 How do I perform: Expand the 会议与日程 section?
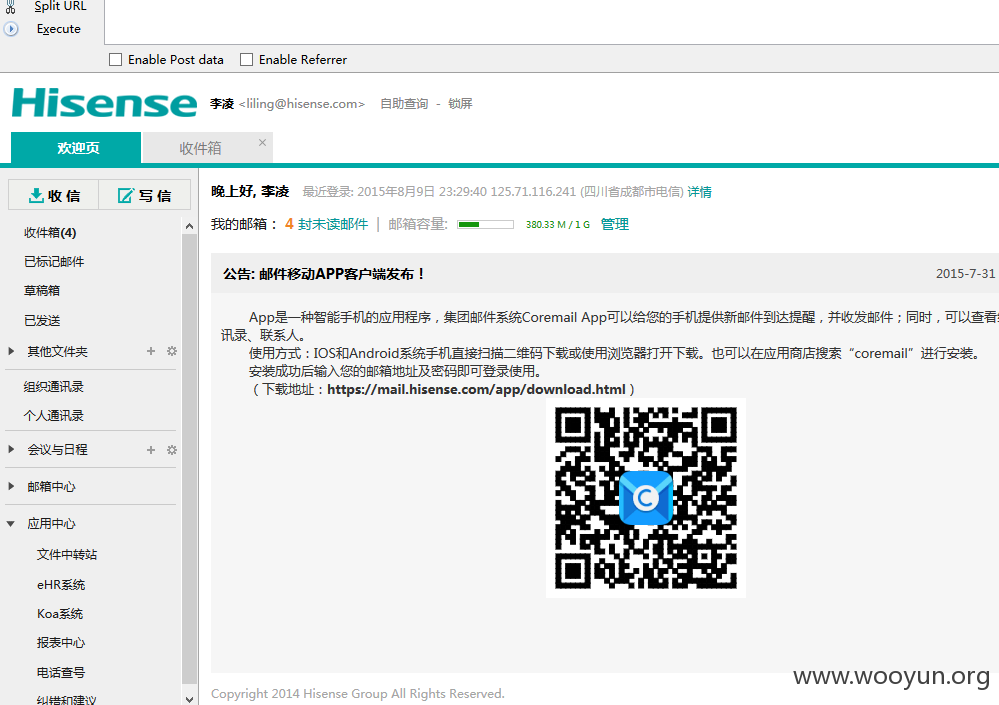[x=11, y=449]
